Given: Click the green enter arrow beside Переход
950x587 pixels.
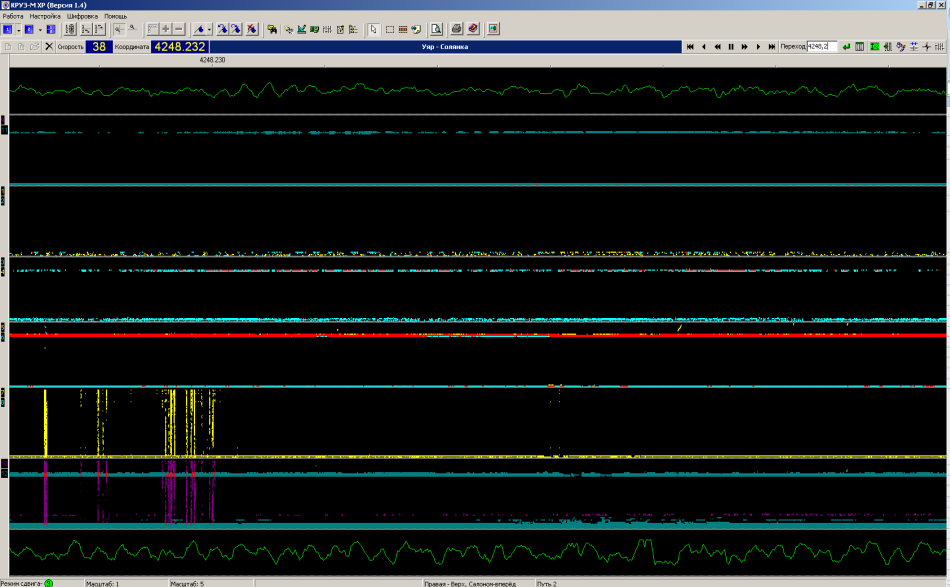Looking at the screenshot, I should click(x=846, y=47).
